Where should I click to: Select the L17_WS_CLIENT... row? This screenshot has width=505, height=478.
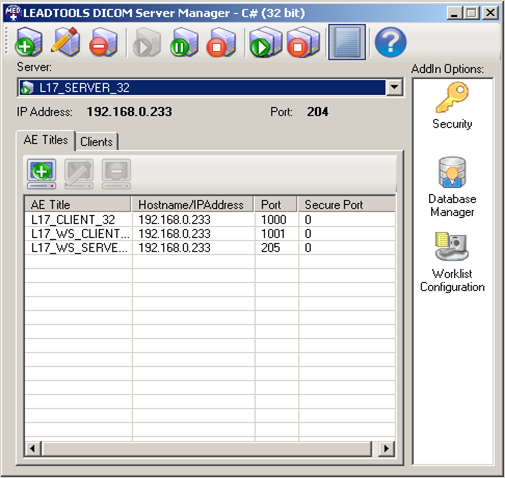pyautogui.click(x=210, y=234)
